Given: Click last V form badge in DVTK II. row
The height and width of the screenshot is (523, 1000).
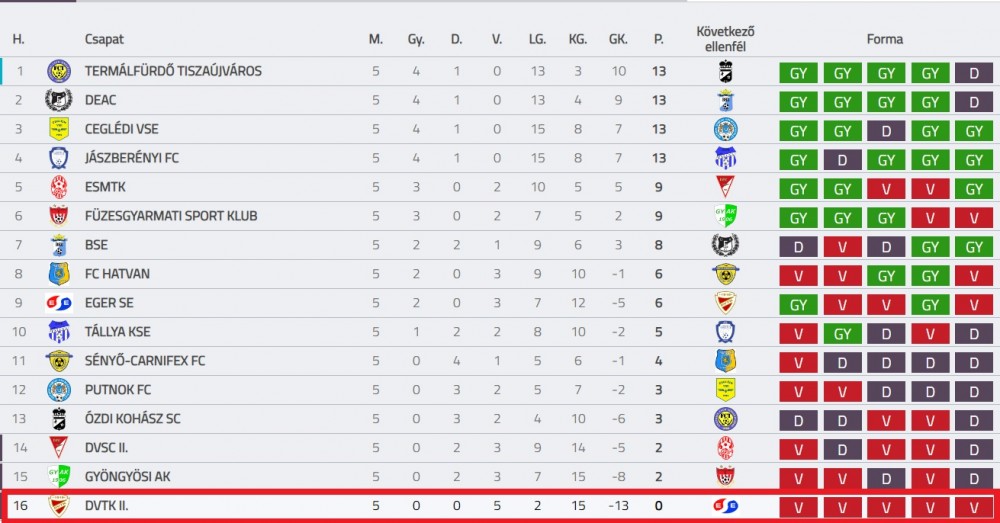Looking at the screenshot, I should click(974, 508).
